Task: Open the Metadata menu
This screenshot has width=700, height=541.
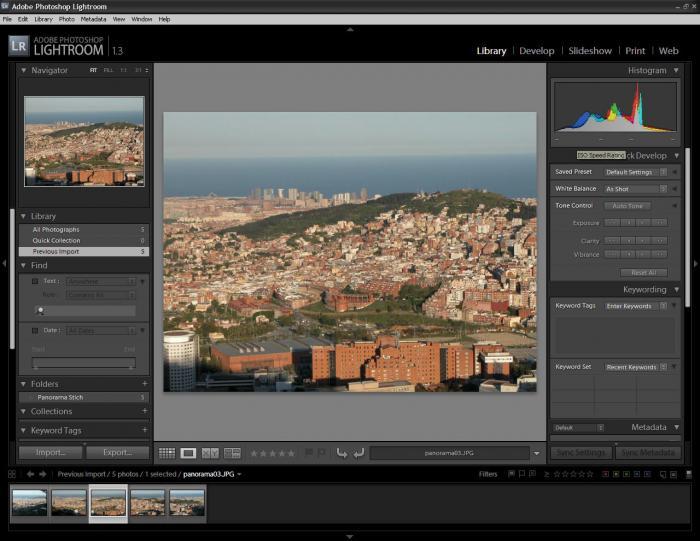Action: [93, 19]
